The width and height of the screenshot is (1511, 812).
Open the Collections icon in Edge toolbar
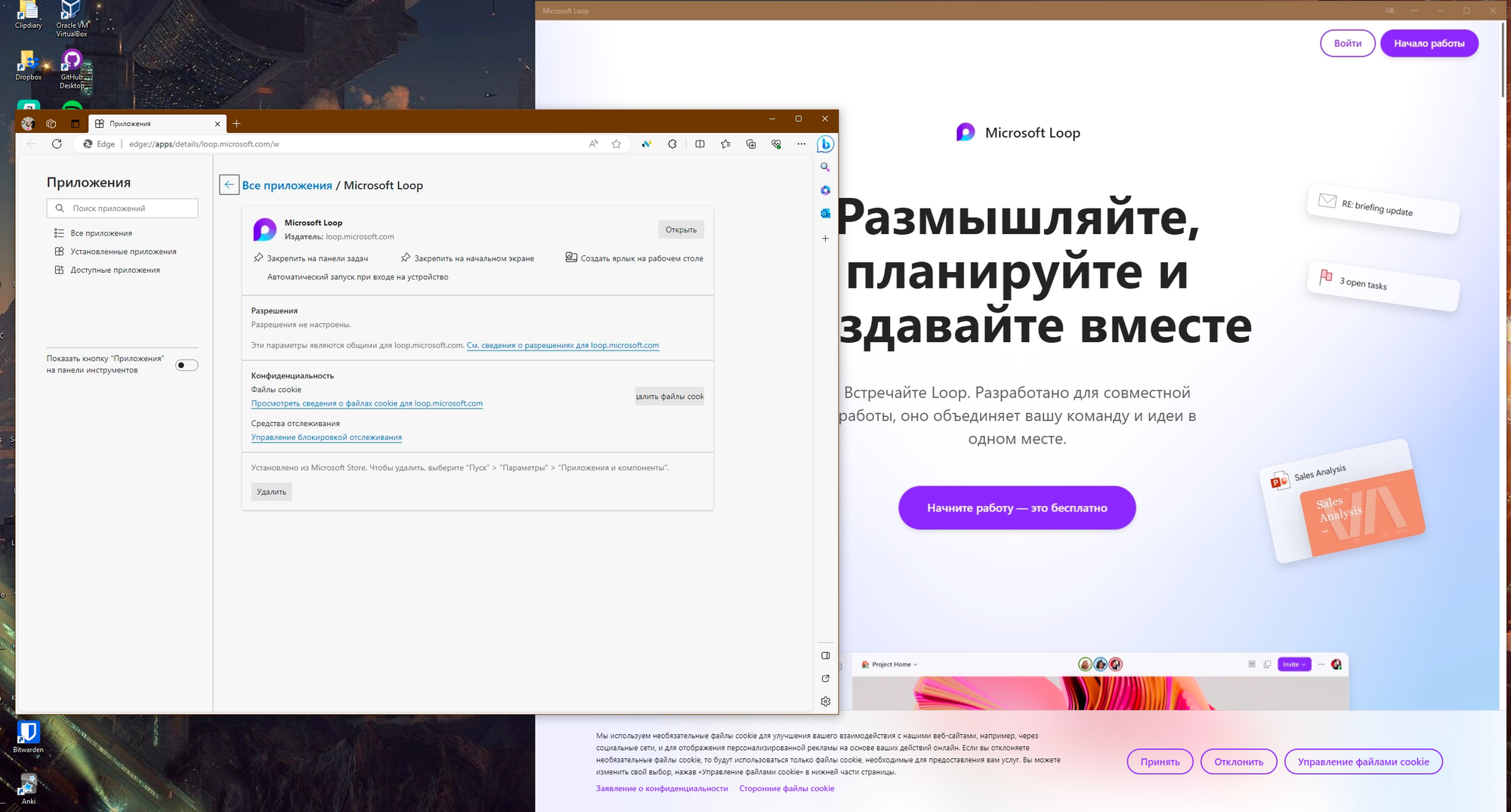751,144
